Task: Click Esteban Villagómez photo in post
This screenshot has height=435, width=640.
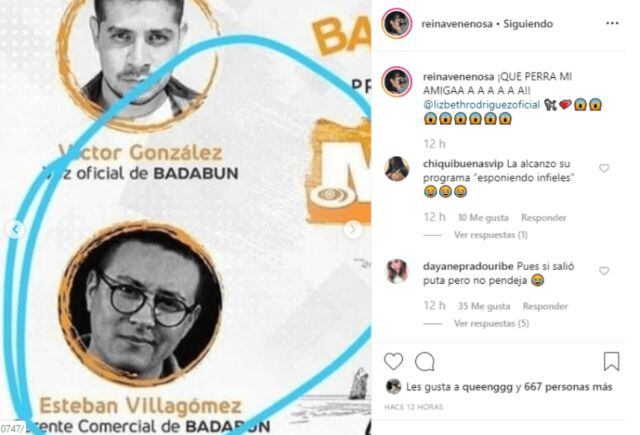Action: pyautogui.click(x=140, y=304)
